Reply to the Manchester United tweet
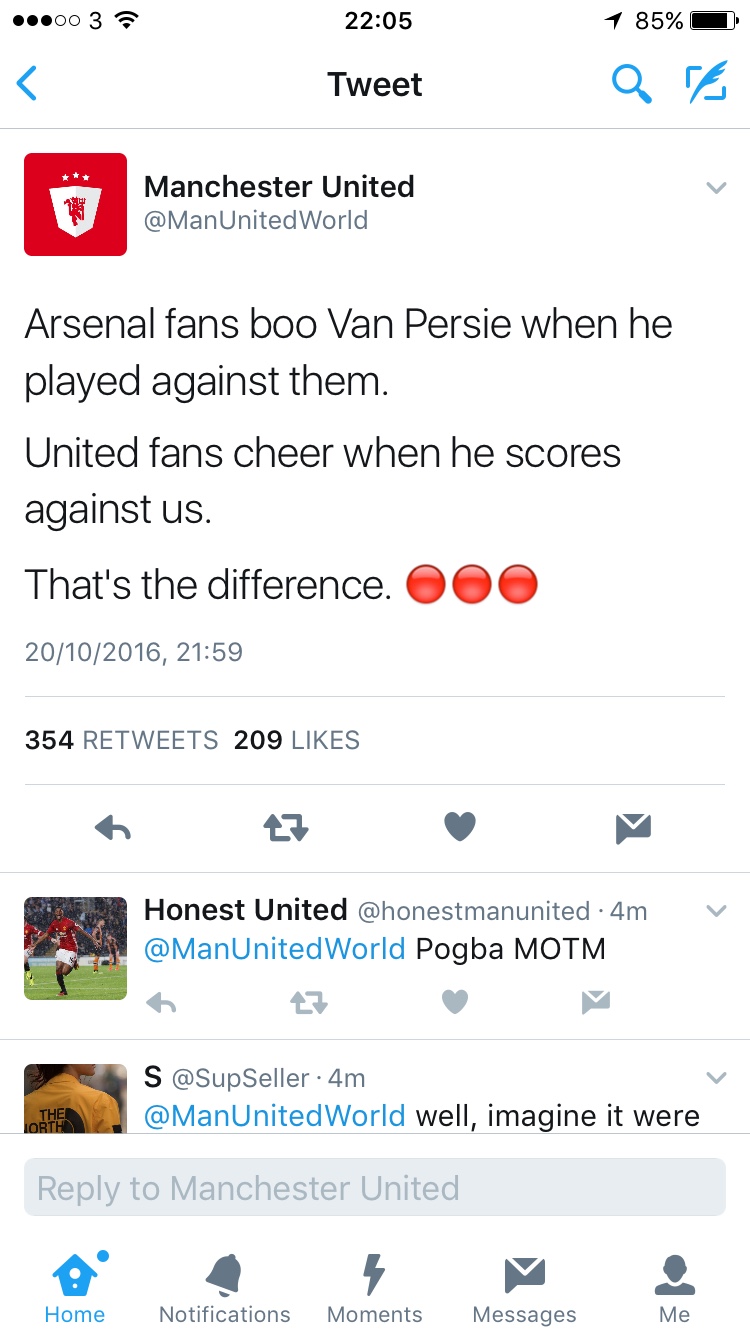 (113, 827)
